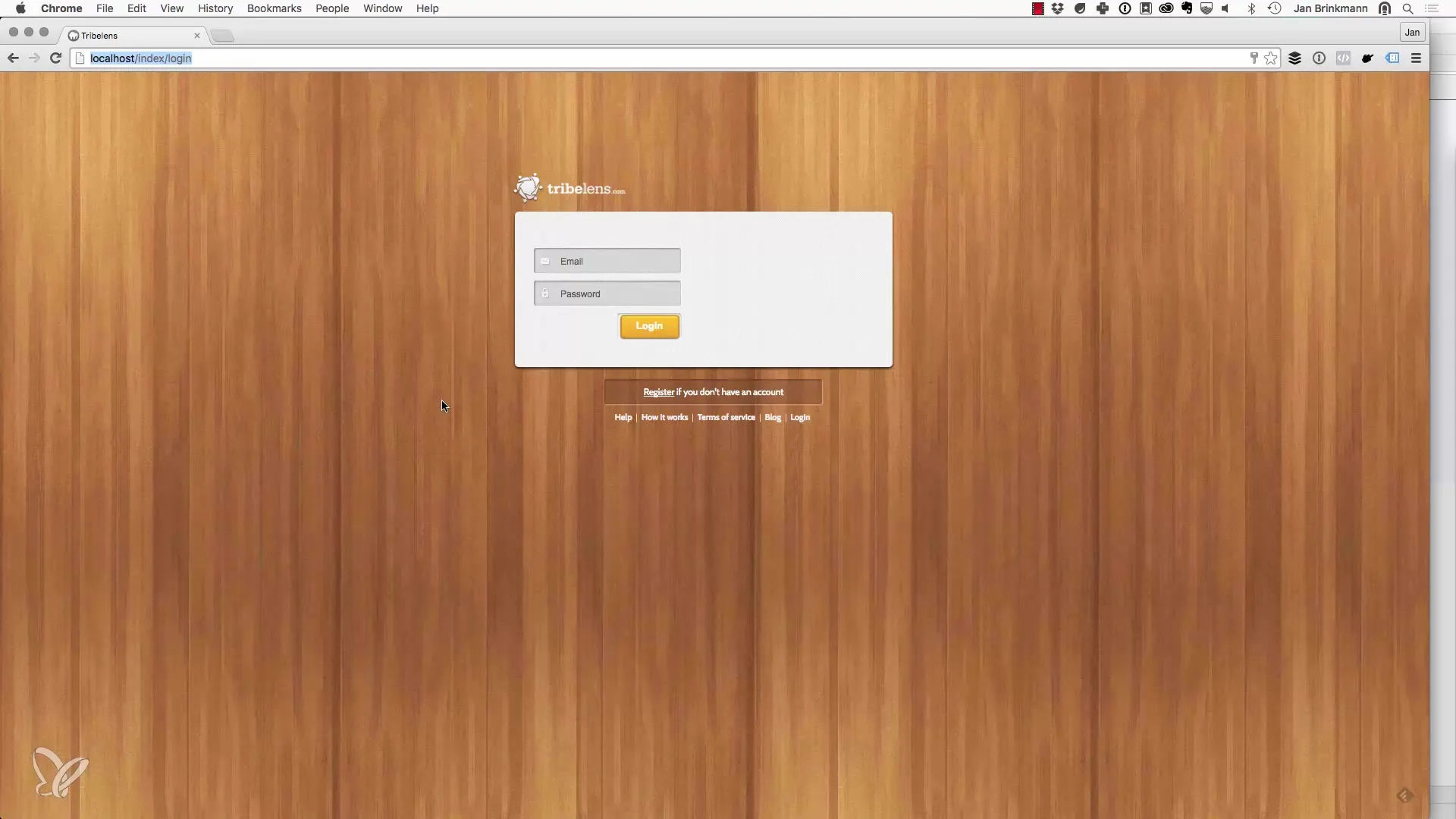Viewport: 1456px width, 819px height.
Task: Open the plus cross menu bar icon
Action: tap(1103, 8)
